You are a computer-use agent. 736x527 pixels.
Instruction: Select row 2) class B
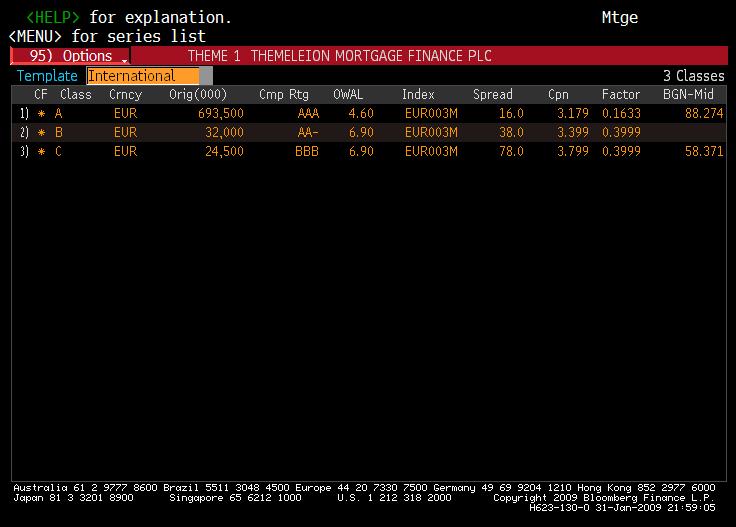pos(369,132)
